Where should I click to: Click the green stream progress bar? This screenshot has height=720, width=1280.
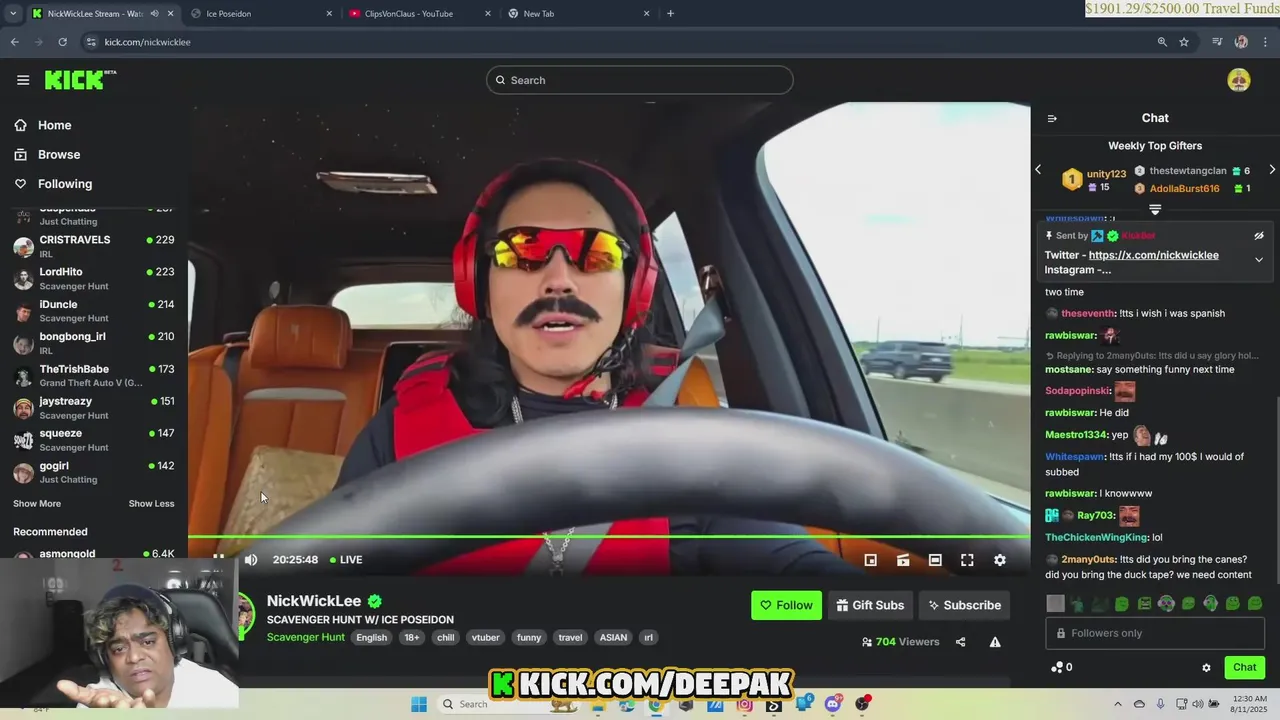(609, 537)
